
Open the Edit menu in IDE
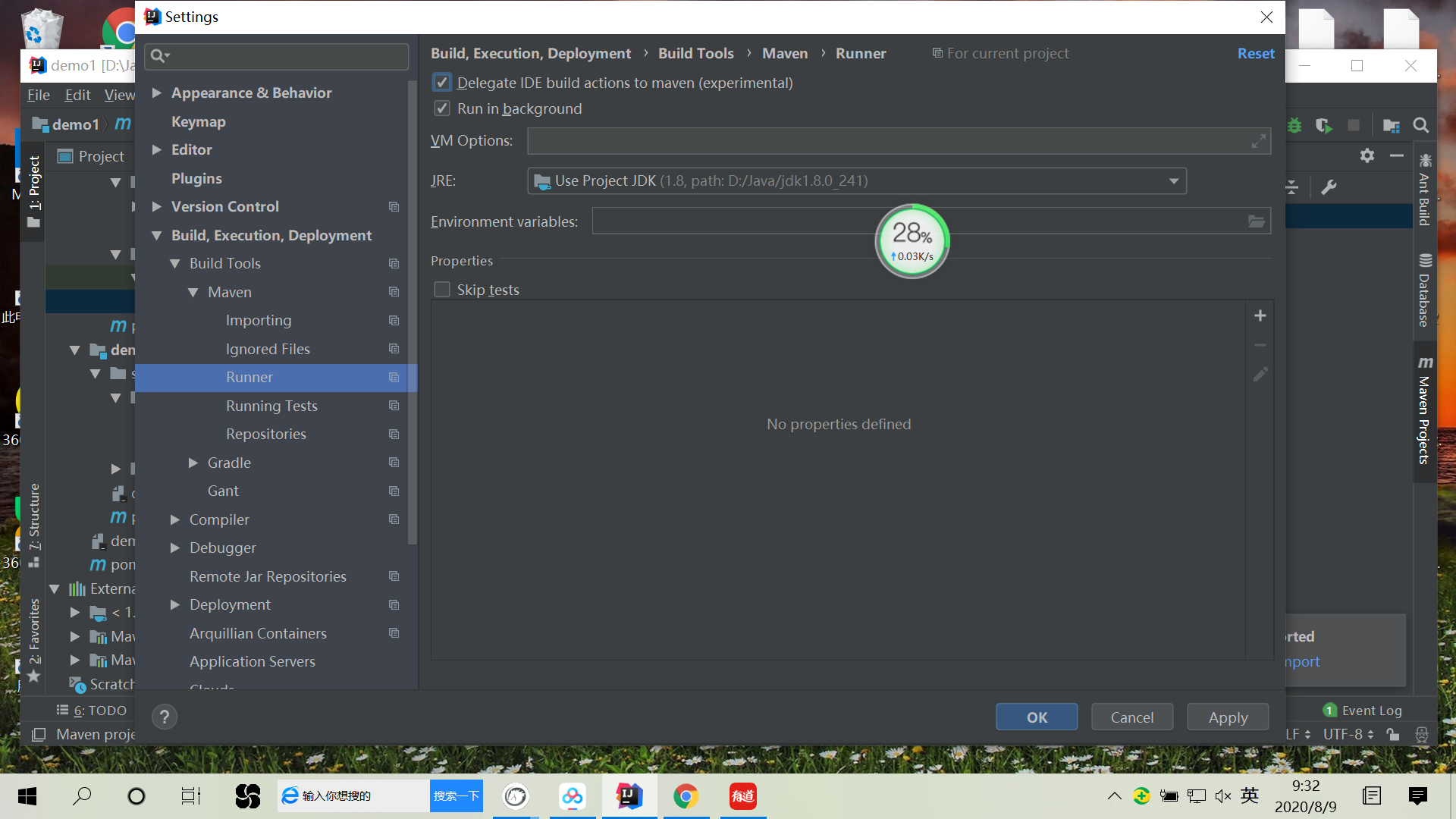77,95
